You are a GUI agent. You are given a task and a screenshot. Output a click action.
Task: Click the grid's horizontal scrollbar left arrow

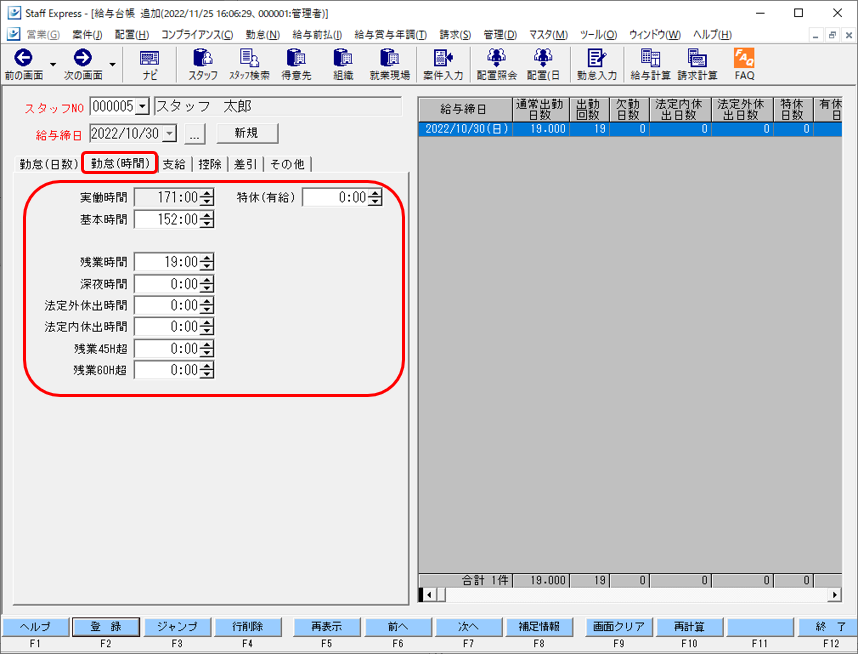pyautogui.click(x=428, y=595)
